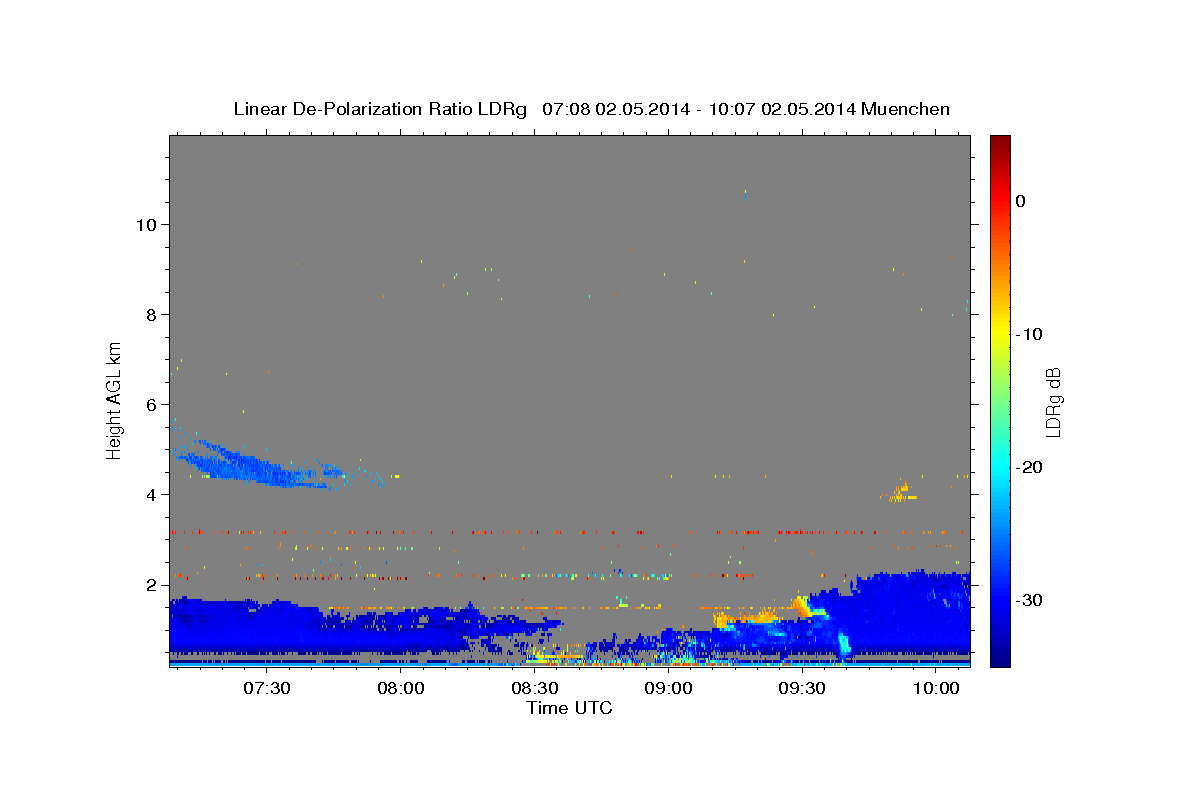The height and width of the screenshot is (800, 1200).
Task: Click the 09:00 time tick label
Action: pos(668,688)
